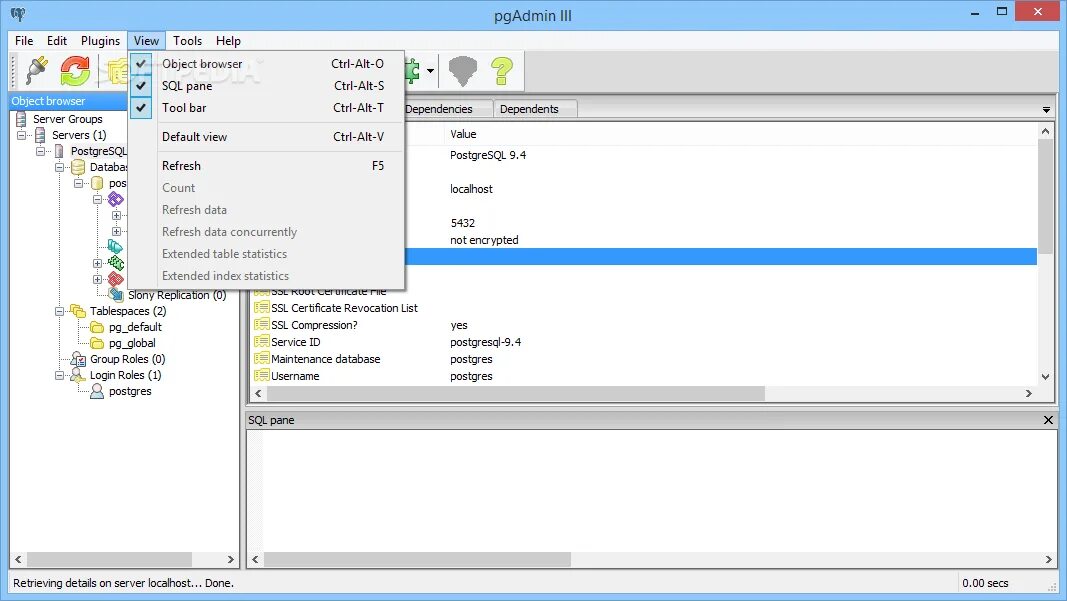This screenshot has width=1067, height=601.
Task: Open the plugins icon dropdown arrow
Action: [x=430, y=71]
